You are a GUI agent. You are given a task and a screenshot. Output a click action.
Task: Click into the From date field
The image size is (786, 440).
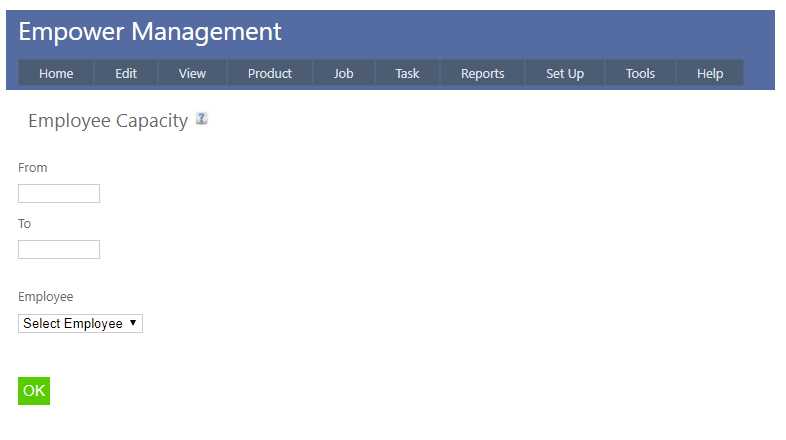coord(59,194)
